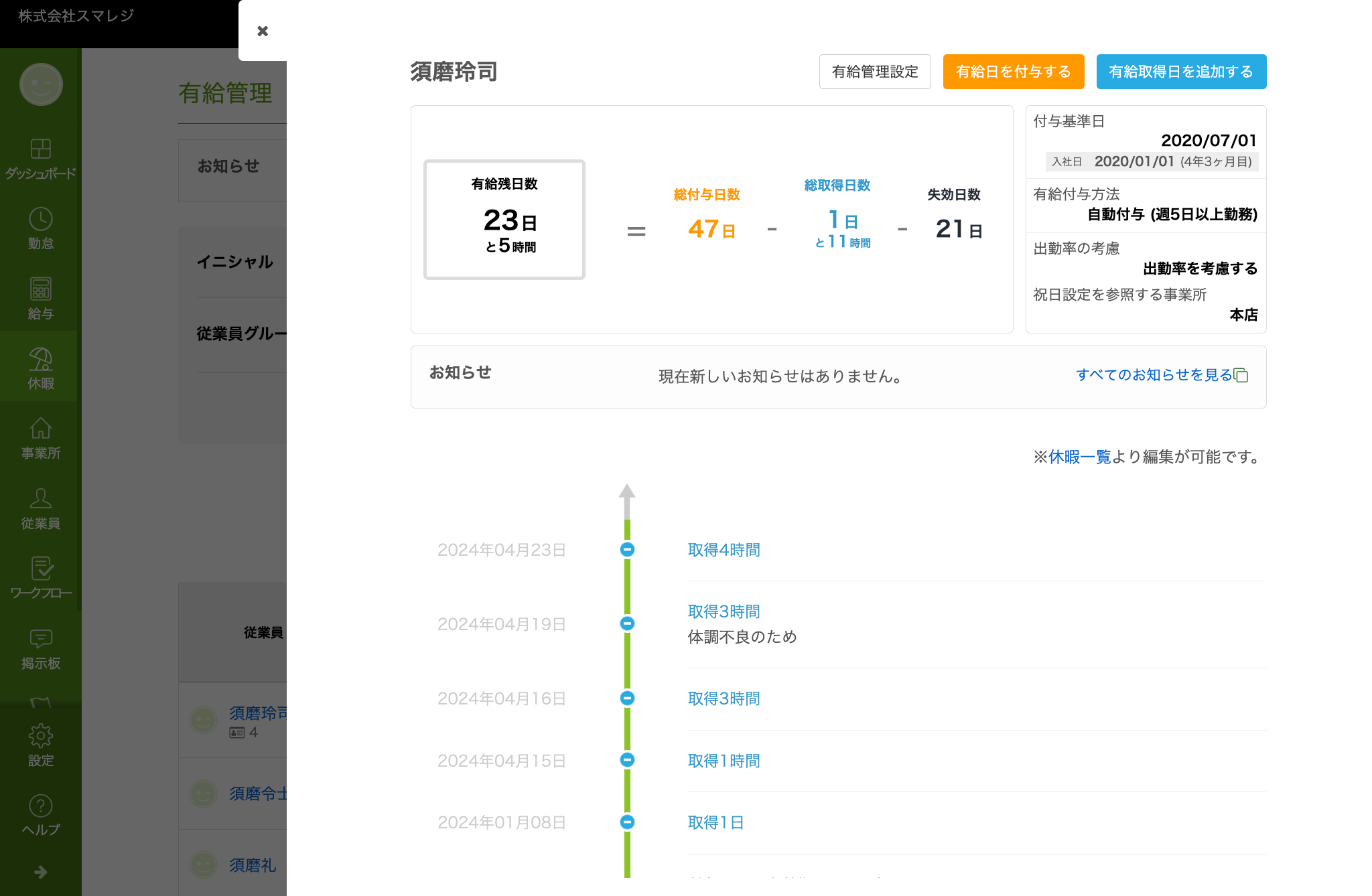Click the 須磨玲司 panel heading

tap(454, 72)
